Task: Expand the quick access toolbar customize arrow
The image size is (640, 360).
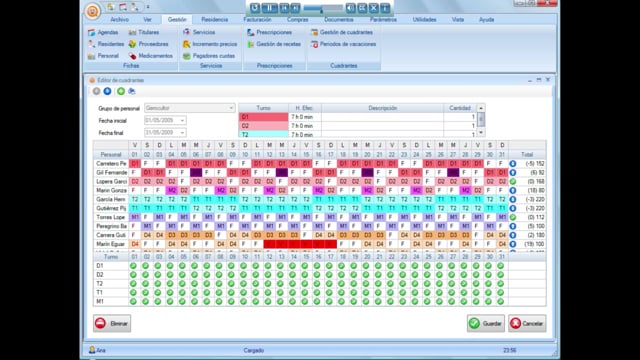Action: point(148,7)
